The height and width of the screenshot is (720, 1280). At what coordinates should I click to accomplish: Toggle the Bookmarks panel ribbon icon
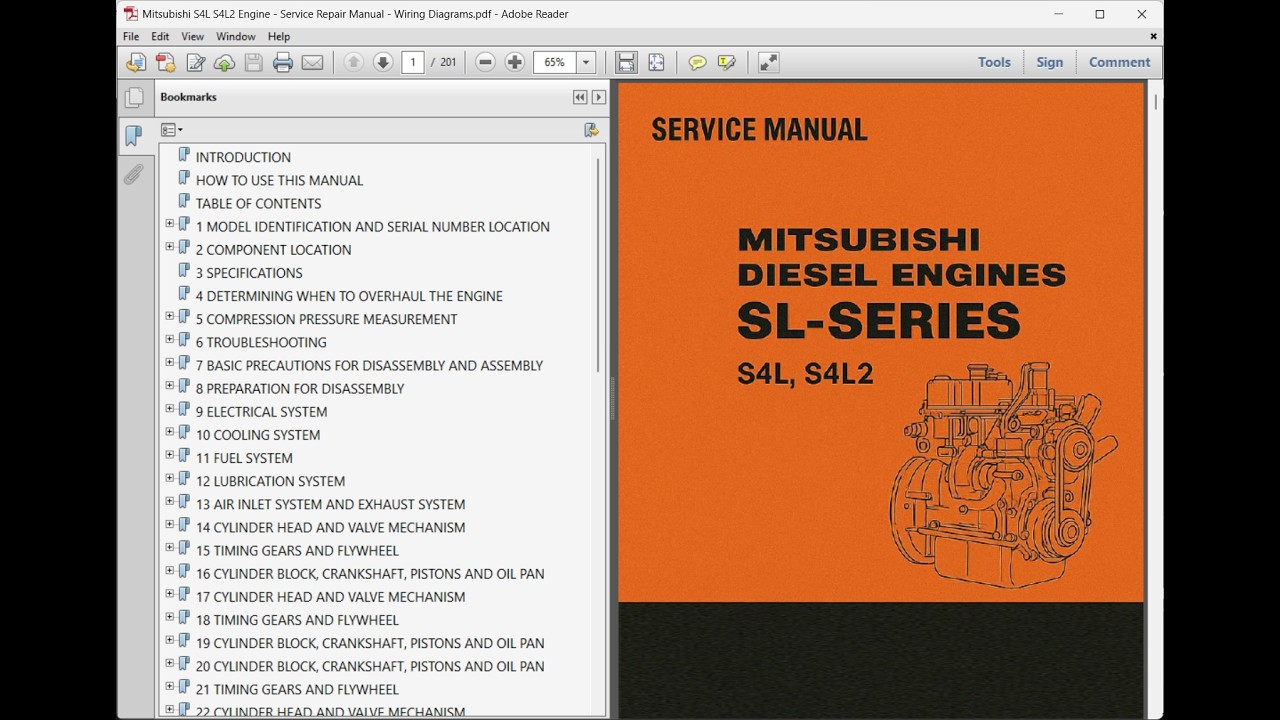point(133,136)
